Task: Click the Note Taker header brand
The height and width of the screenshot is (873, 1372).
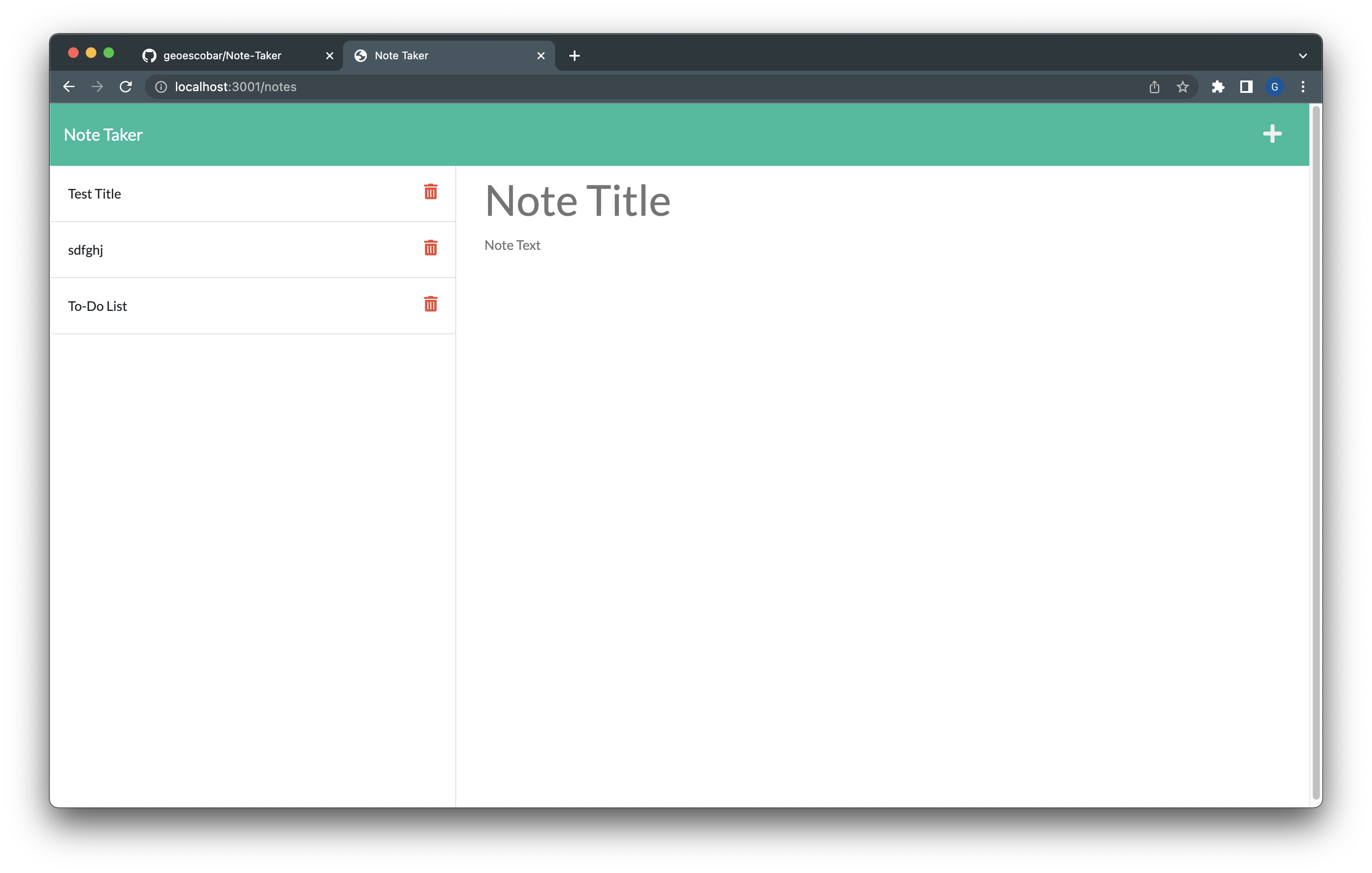Action: tap(103, 134)
